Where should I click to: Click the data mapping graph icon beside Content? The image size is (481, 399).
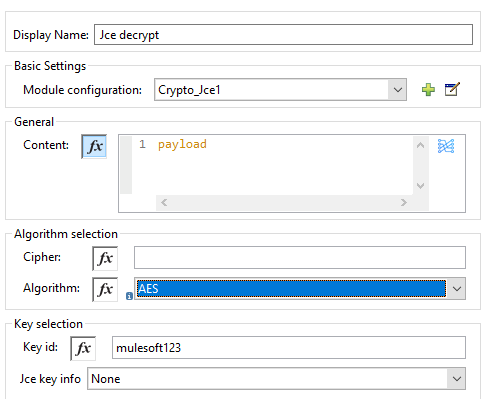pyautogui.click(x=446, y=146)
